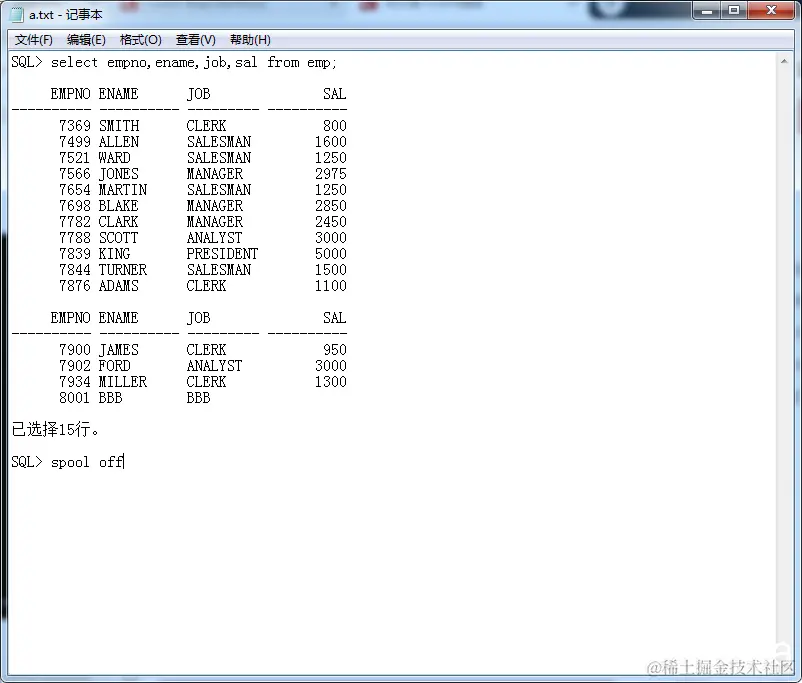Click the vertical scrollbar up arrow
The height and width of the screenshot is (683, 802).
pyautogui.click(x=784, y=61)
